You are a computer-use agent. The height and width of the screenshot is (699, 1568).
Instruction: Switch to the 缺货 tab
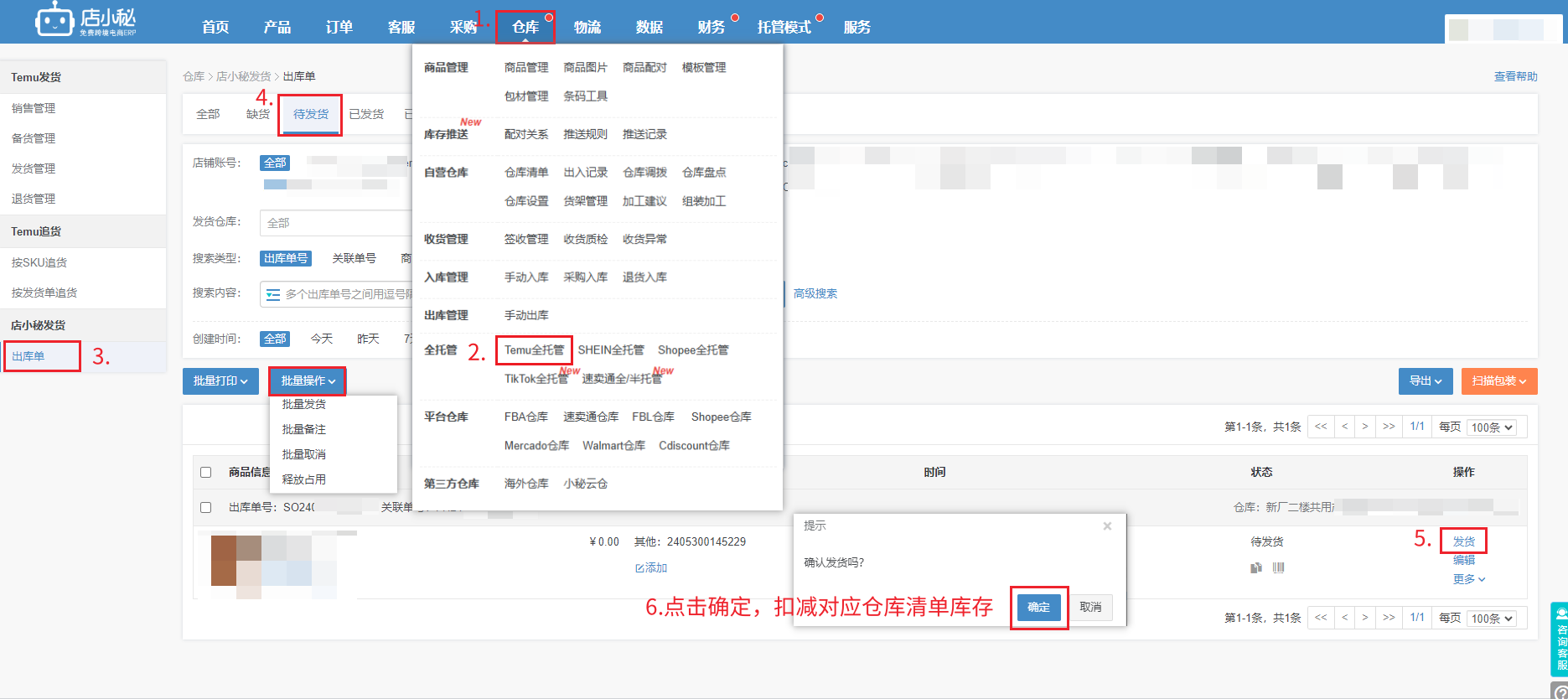(258, 114)
